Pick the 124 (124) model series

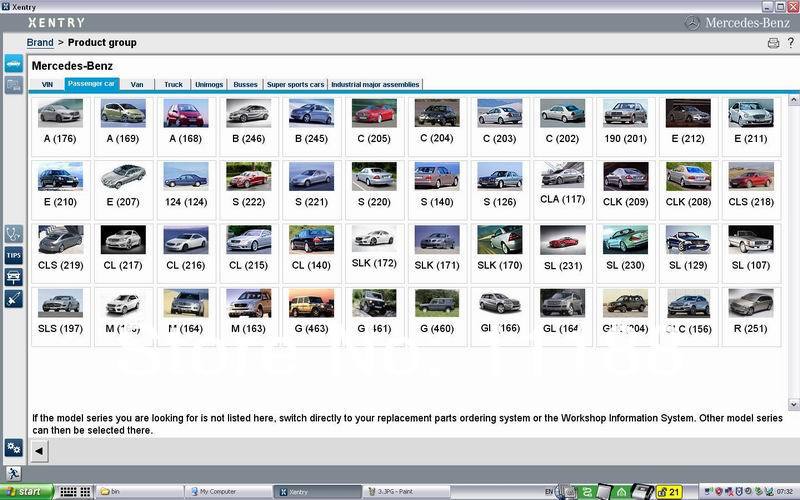tap(186, 190)
